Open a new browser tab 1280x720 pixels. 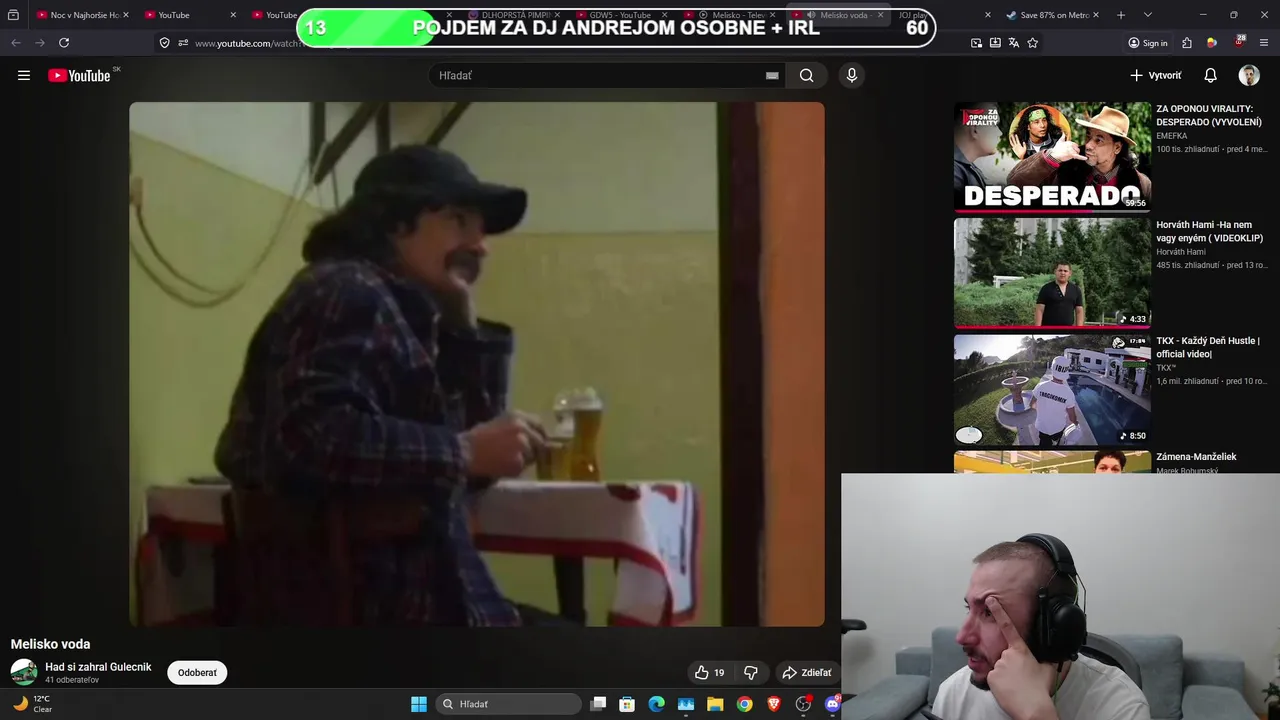[1121, 15]
